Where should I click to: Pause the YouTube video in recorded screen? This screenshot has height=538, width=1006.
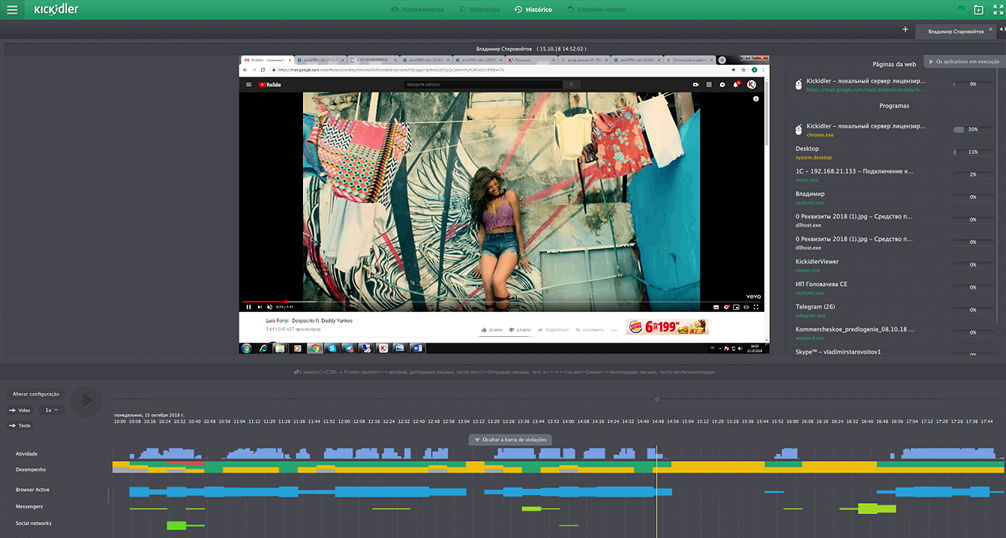click(x=248, y=307)
